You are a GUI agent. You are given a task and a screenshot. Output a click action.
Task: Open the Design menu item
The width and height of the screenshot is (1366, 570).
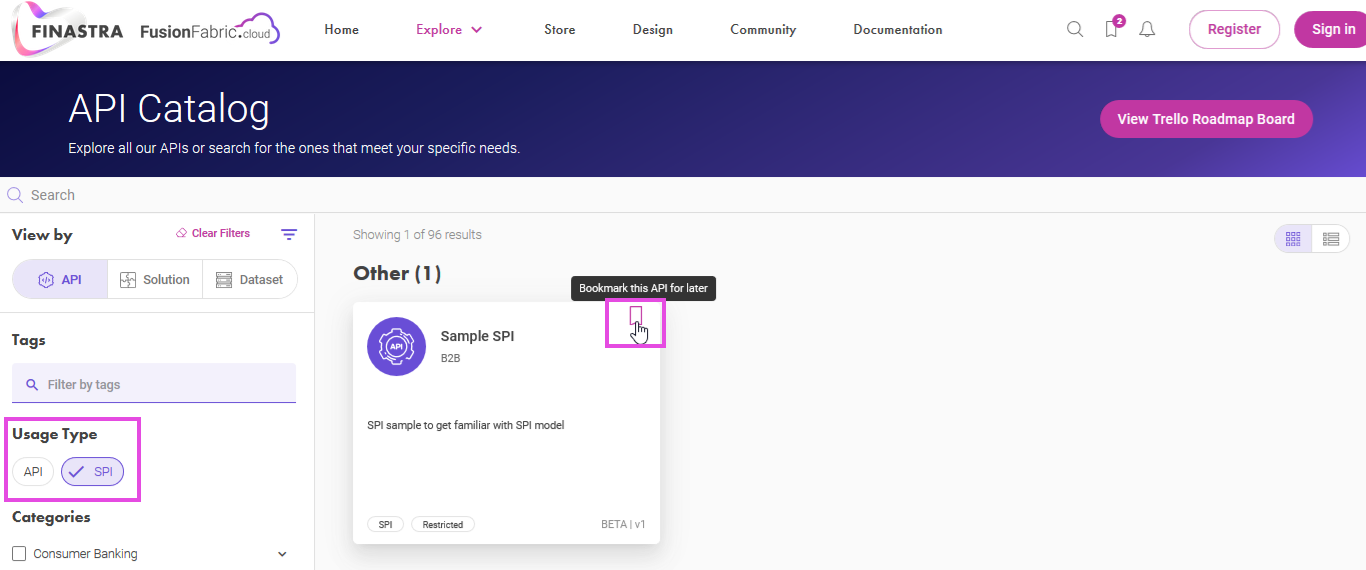(652, 29)
